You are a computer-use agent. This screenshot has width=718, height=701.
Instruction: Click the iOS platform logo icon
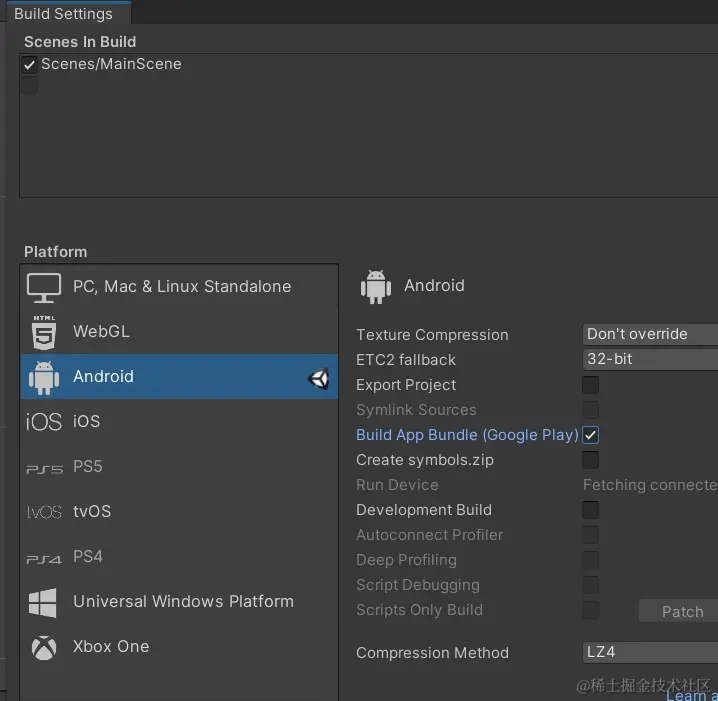point(44,422)
